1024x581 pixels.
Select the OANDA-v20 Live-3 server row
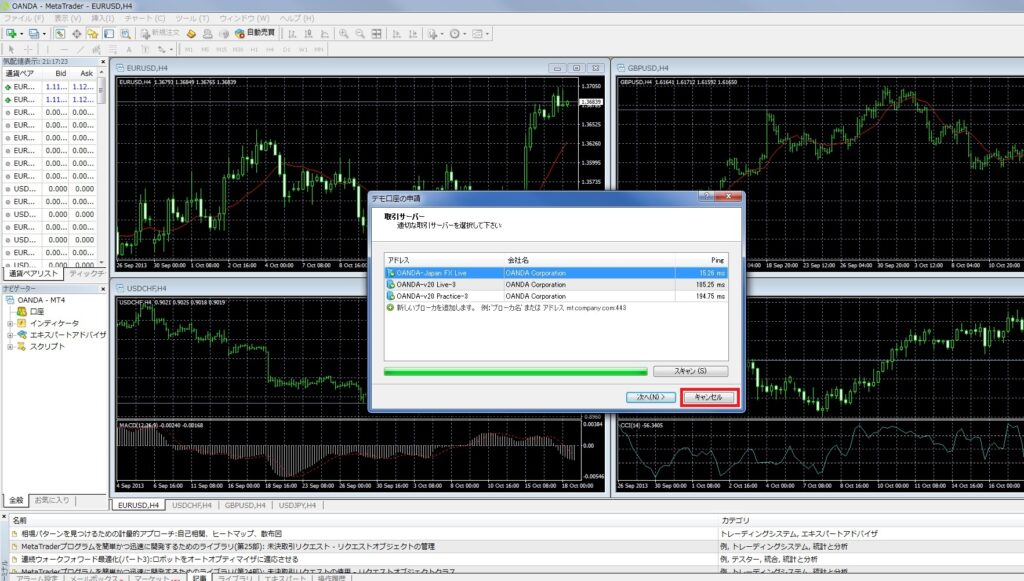556,285
